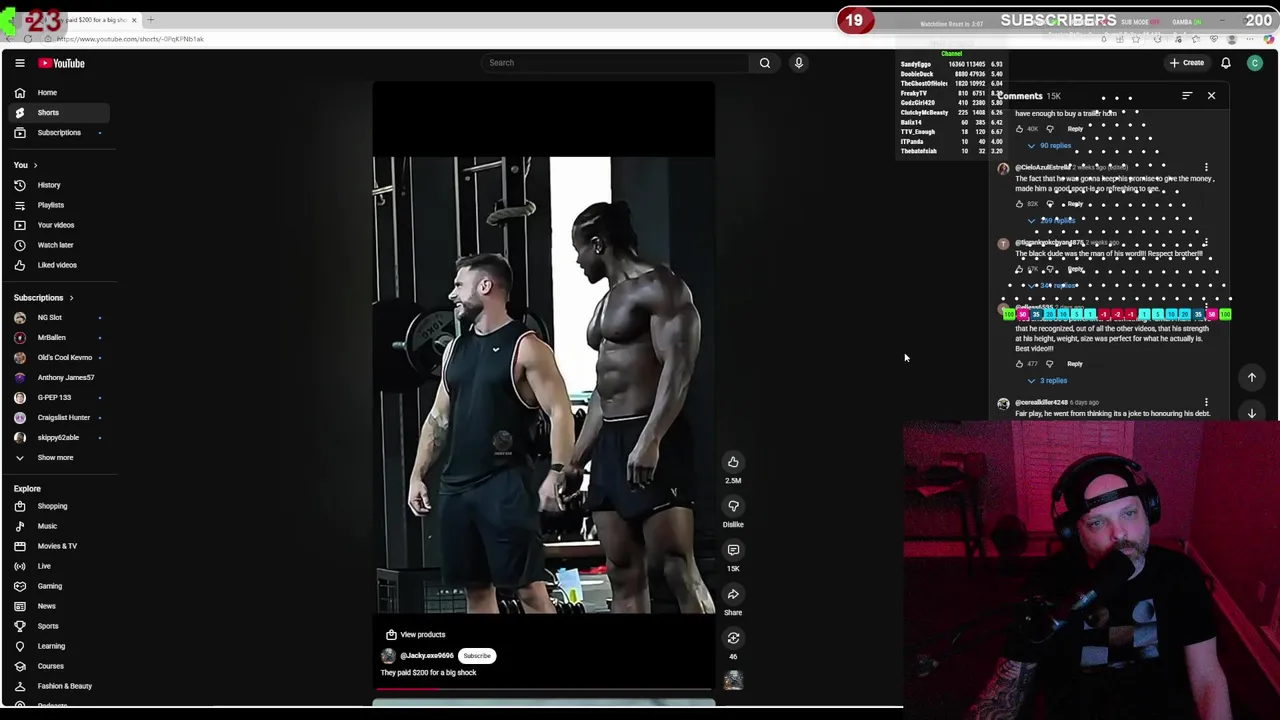Click the Subscribe button for Jacky.exe

pyautogui.click(x=477, y=656)
